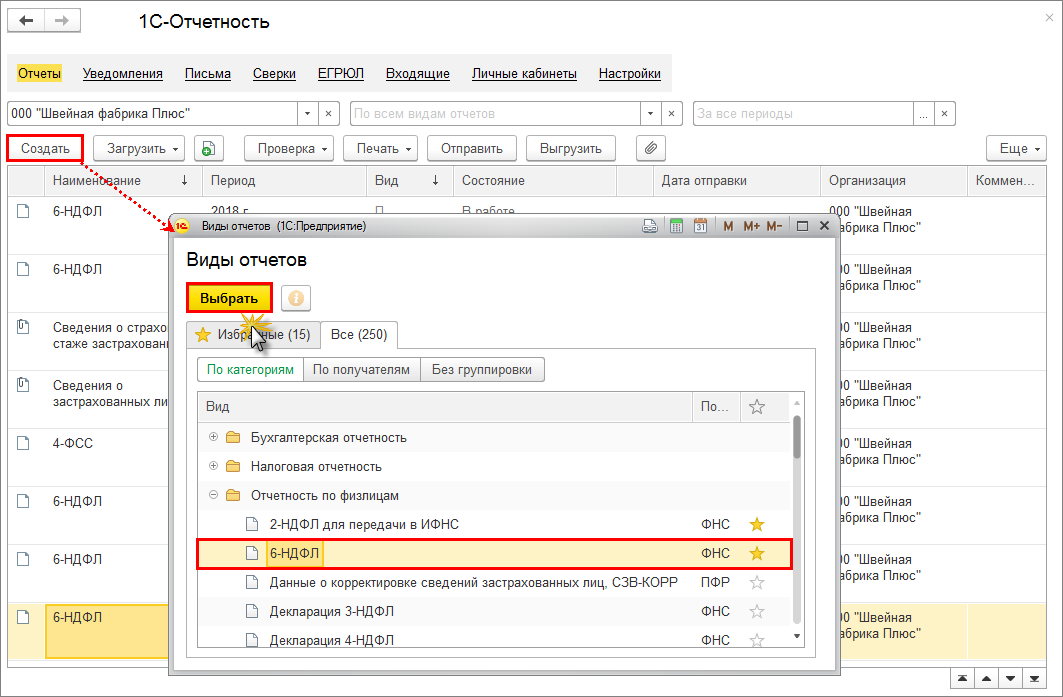Open the organization dropdown list
The image size is (1063, 697).
[x=308, y=114]
